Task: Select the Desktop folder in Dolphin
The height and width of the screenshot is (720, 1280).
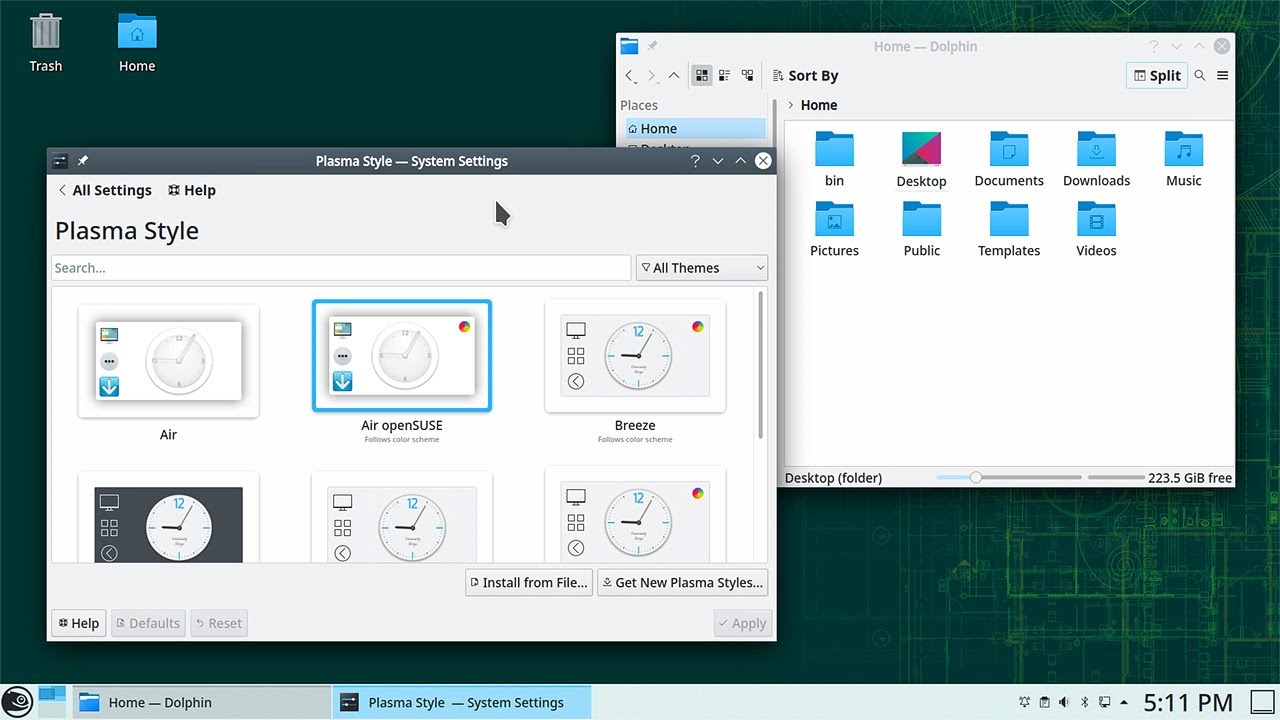Action: pyautogui.click(x=921, y=160)
